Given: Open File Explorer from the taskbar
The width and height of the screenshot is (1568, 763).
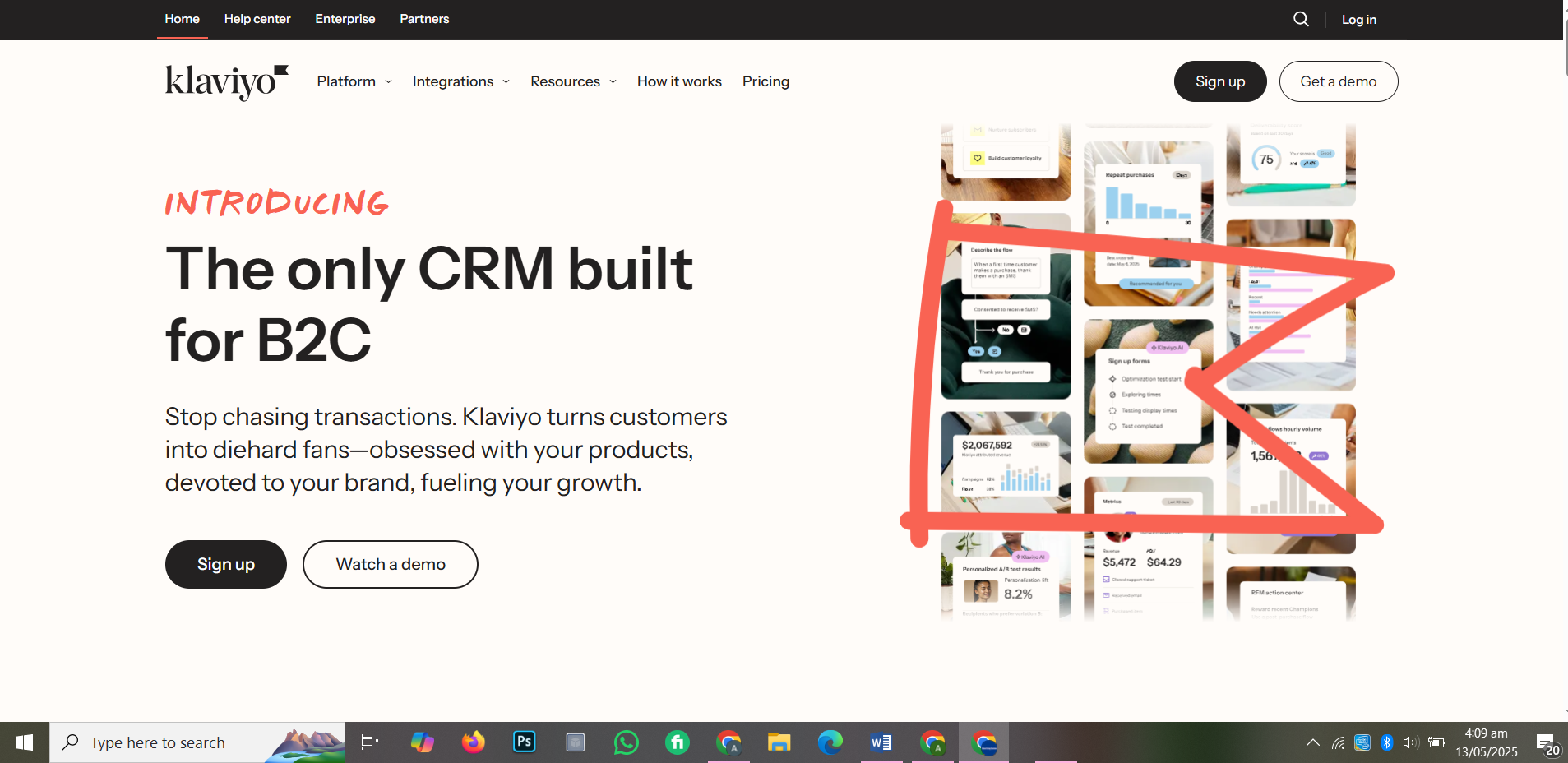Looking at the screenshot, I should (779, 742).
